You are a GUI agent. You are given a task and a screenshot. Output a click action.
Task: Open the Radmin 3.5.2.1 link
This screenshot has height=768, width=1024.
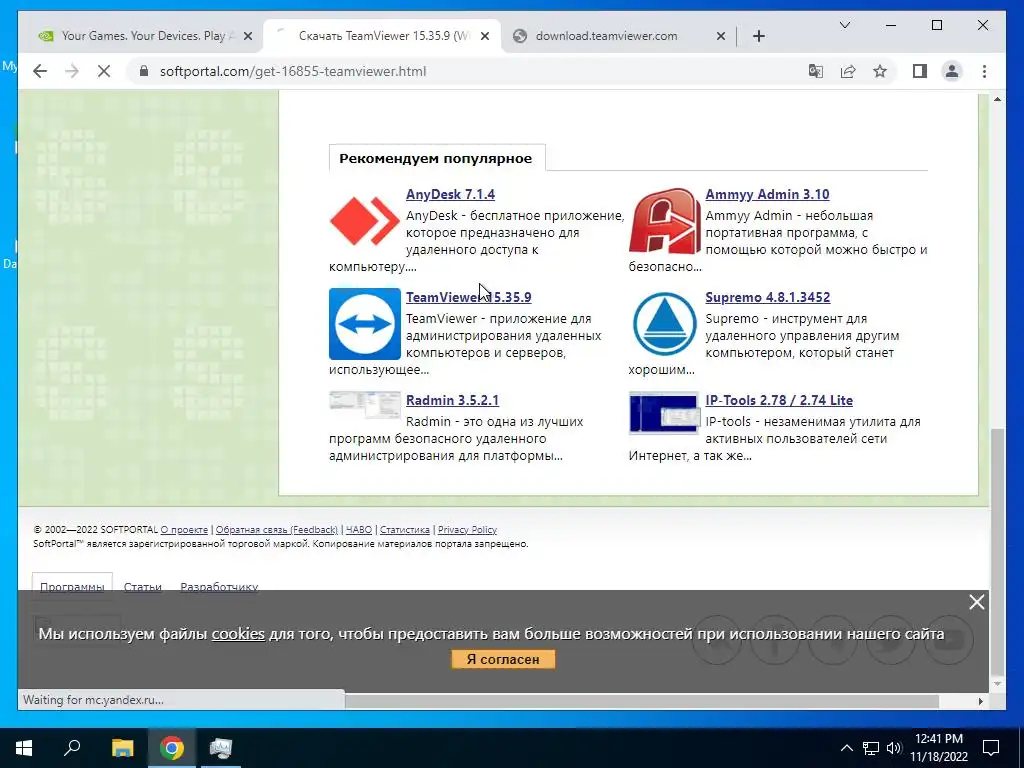tap(452, 400)
